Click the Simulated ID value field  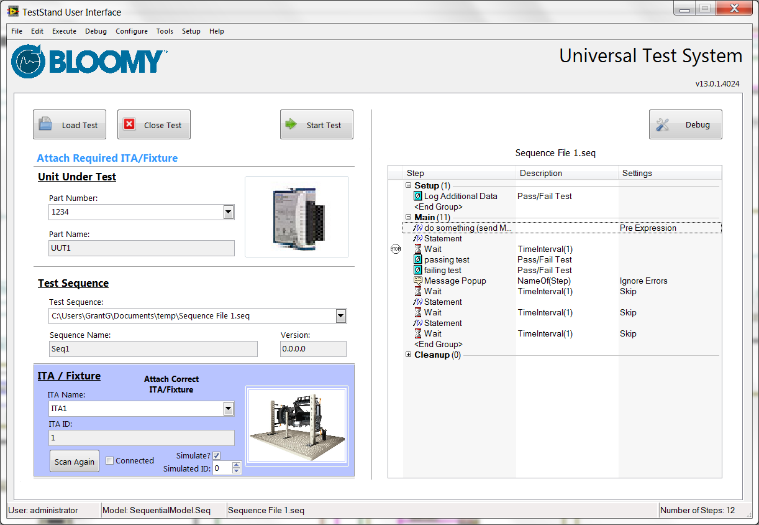pos(222,468)
